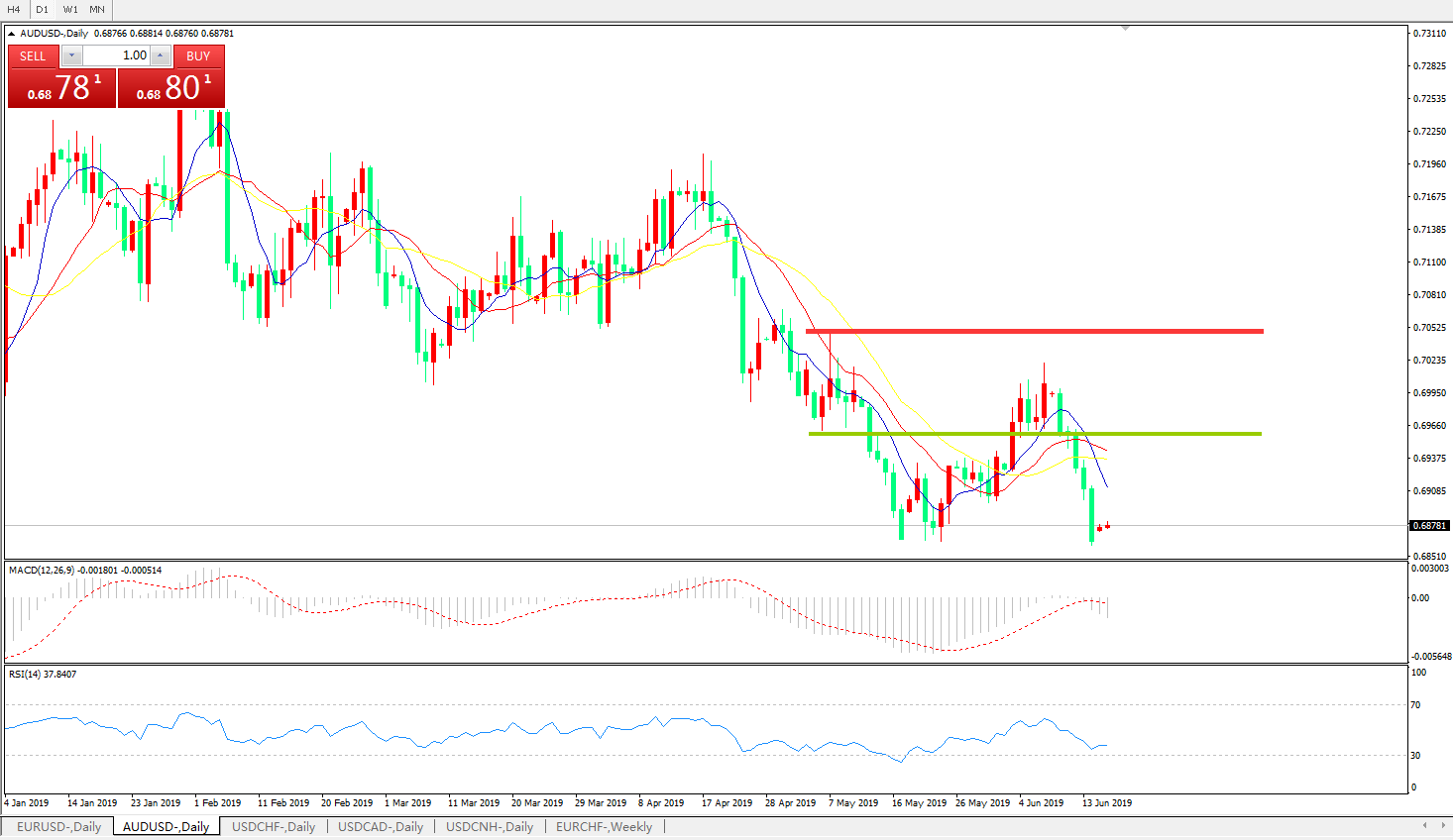This screenshot has height=840, width=1453.
Task: Click the SELL button
Action: pos(33,56)
